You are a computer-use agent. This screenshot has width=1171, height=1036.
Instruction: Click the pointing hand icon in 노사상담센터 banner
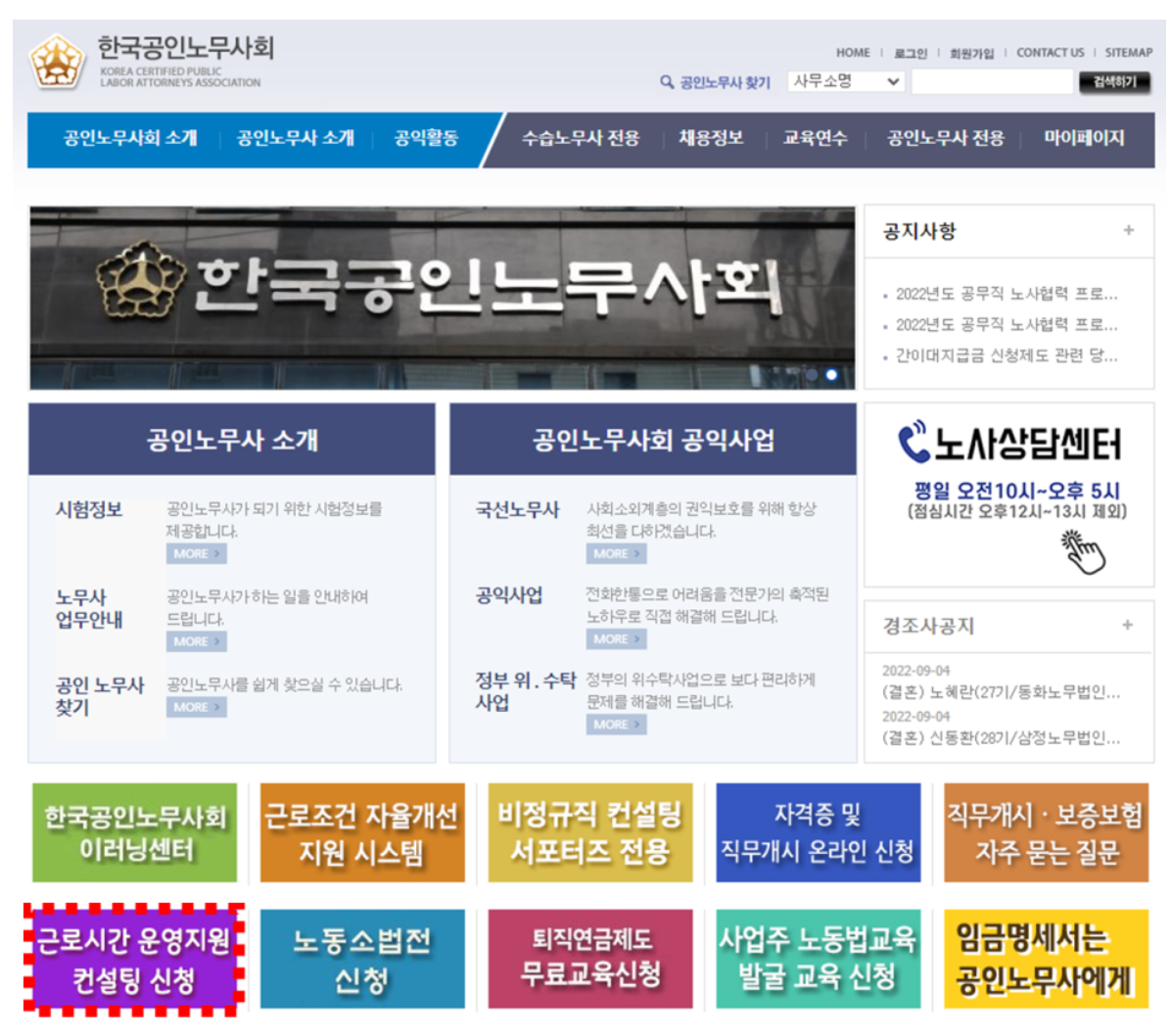[1082, 552]
